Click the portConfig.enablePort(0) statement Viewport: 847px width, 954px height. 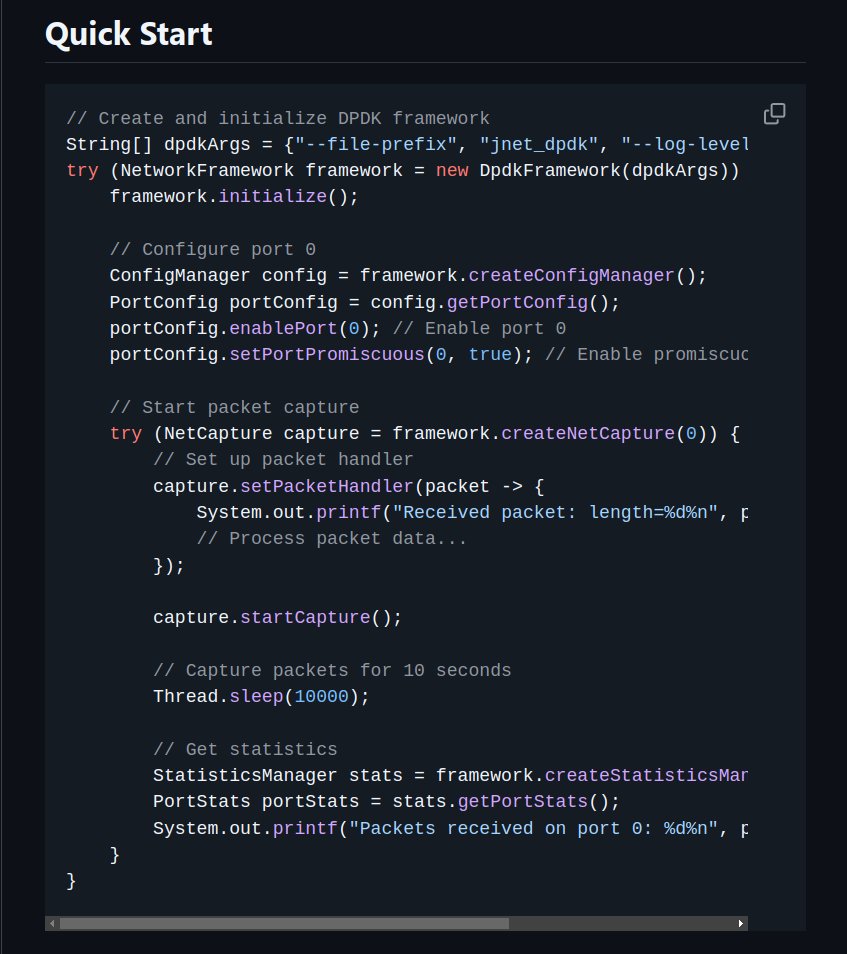245,329
